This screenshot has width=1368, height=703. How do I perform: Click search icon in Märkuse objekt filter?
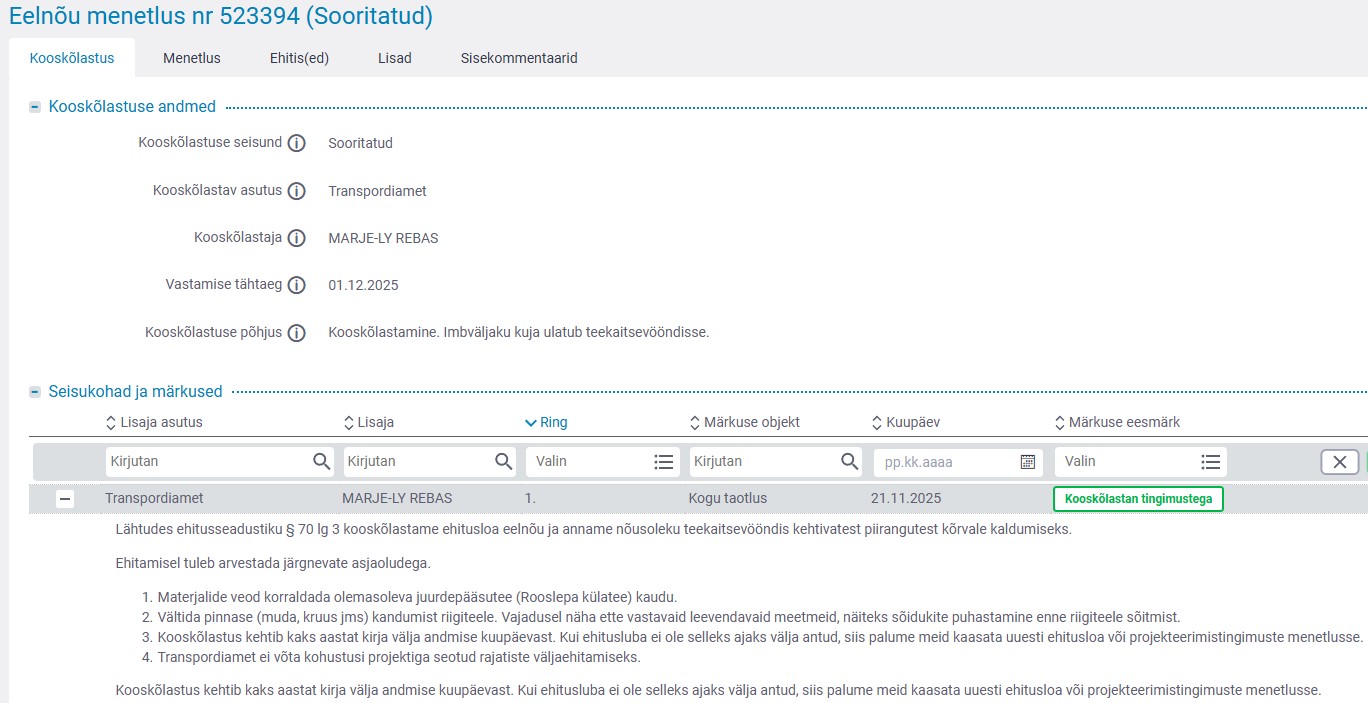(x=849, y=462)
